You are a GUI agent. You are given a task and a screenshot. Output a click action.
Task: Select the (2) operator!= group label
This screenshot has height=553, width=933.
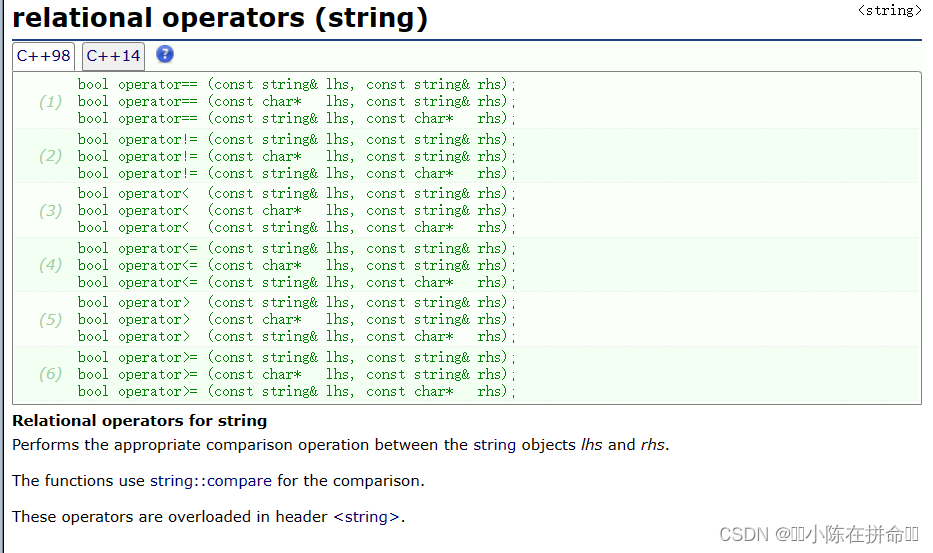[x=50, y=156]
